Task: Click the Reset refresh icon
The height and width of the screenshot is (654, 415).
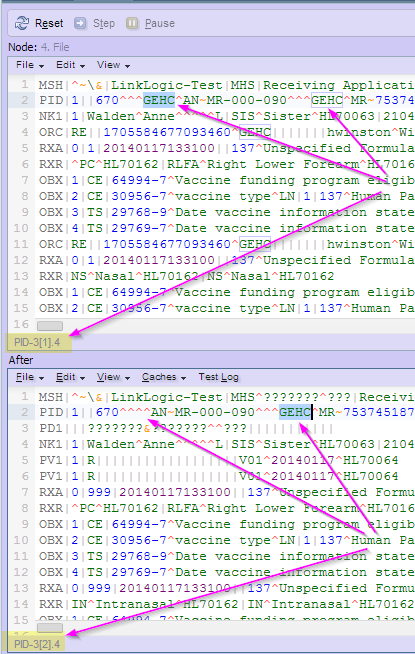Action: coord(22,23)
